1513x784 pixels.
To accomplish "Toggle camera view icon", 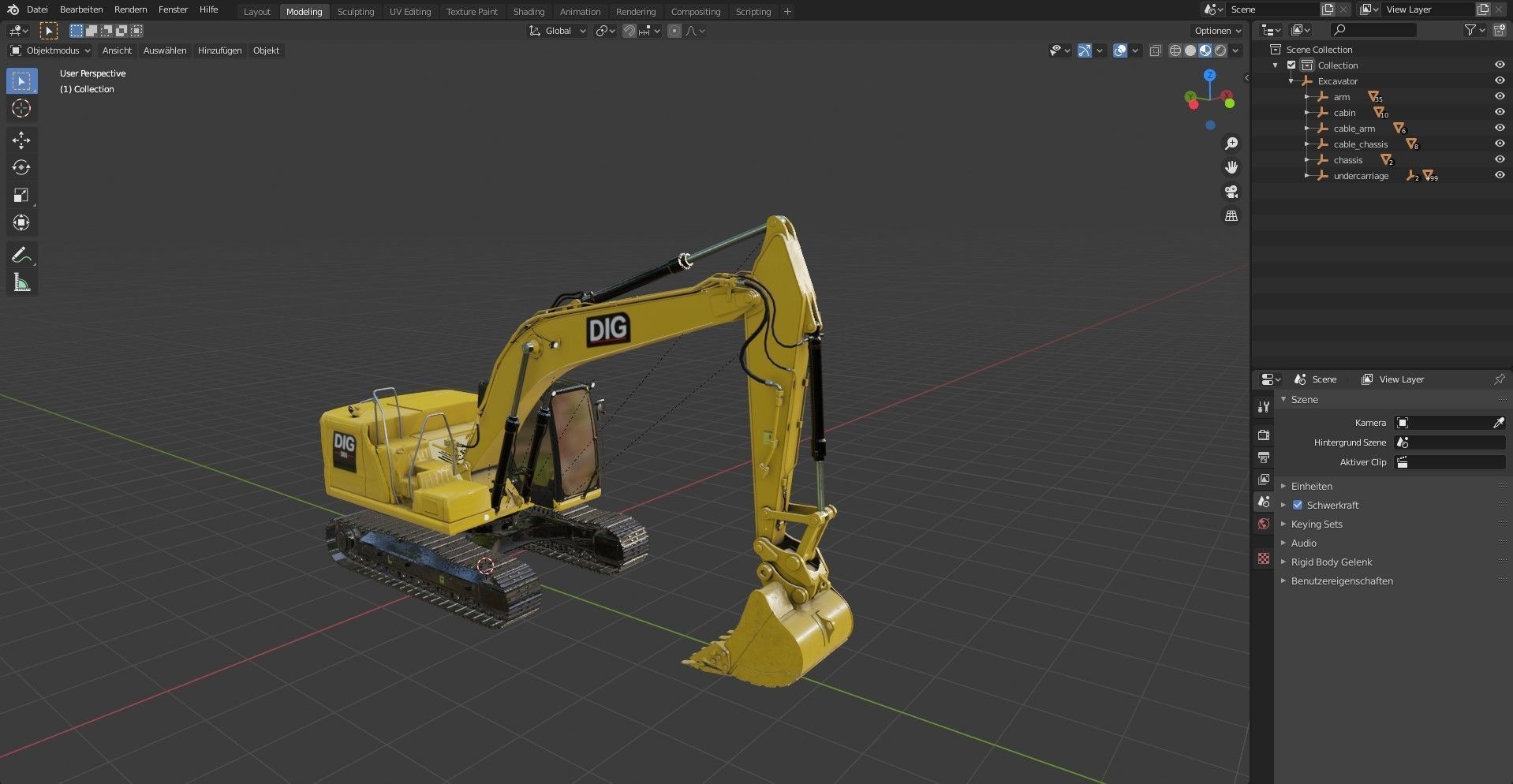I will click(1231, 192).
